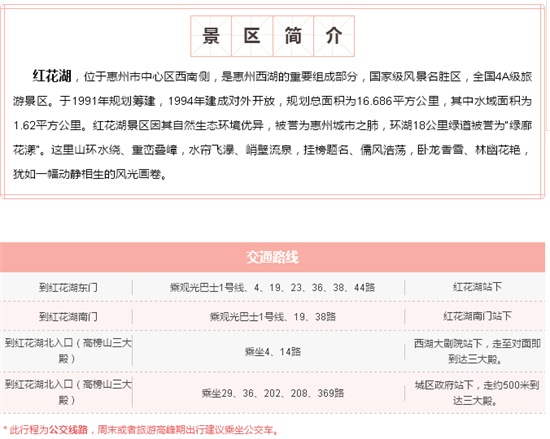Click the red 公交线路 highlighted text
The image size is (550, 439).
tap(68, 430)
